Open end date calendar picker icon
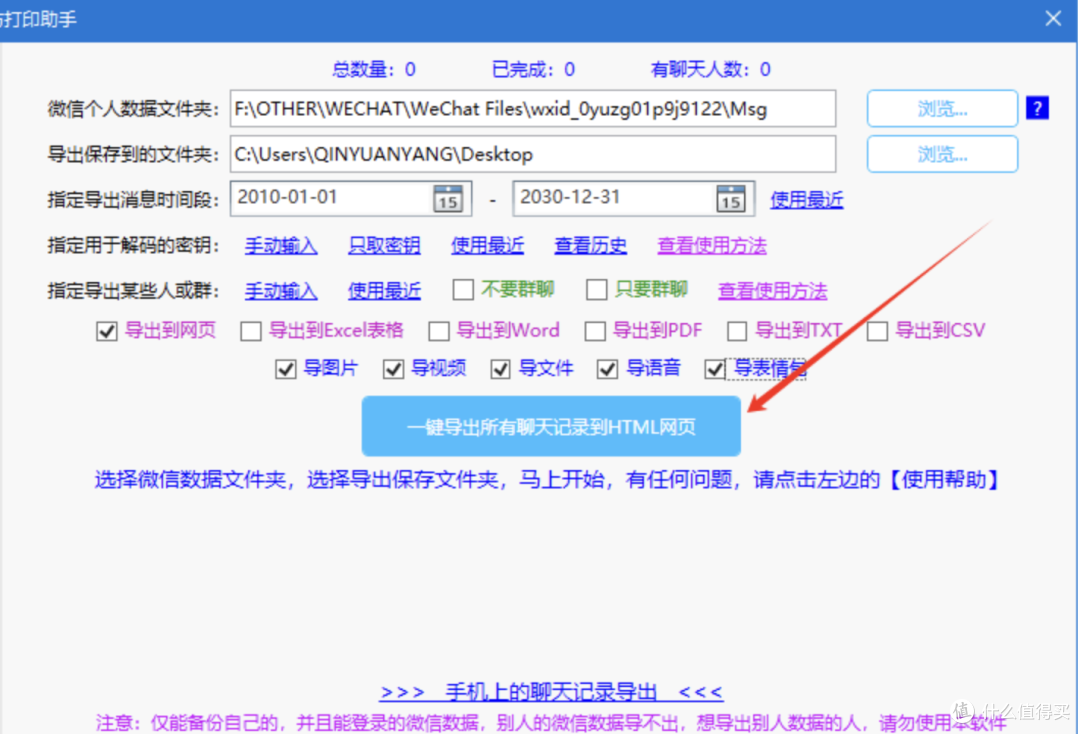Image resolution: width=1080 pixels, height=734 pixels. coord(731,199)
